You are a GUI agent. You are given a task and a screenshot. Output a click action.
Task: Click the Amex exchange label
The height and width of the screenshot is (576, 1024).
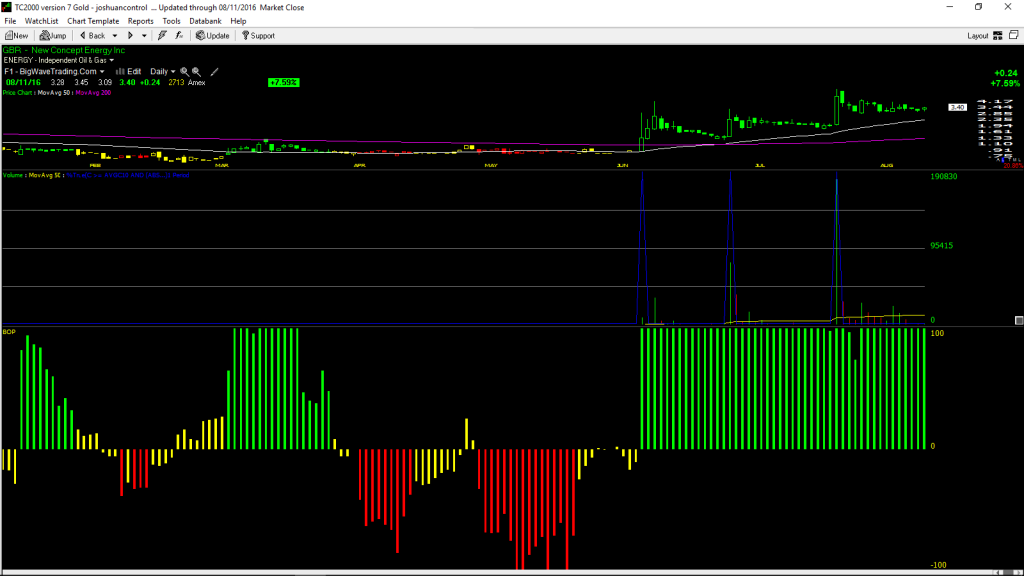197,83
